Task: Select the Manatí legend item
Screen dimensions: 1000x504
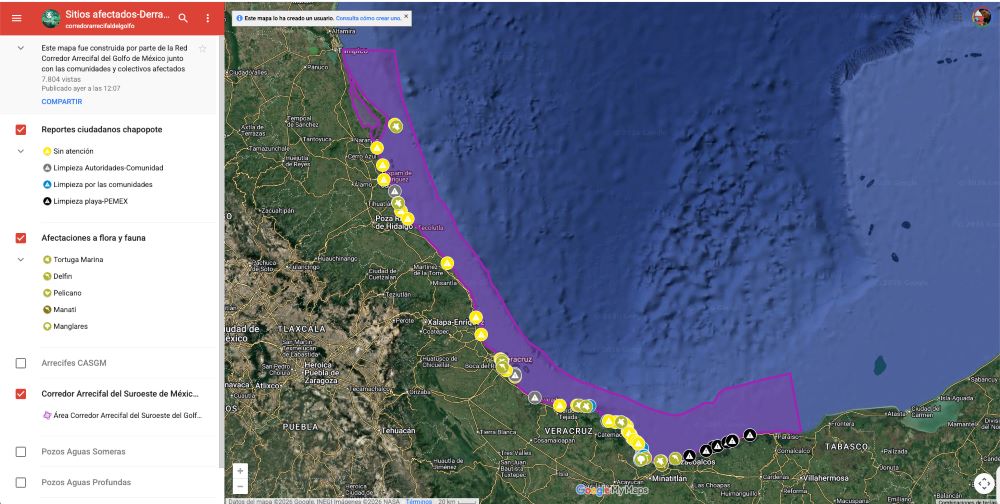Action: (x=59, y=309)
